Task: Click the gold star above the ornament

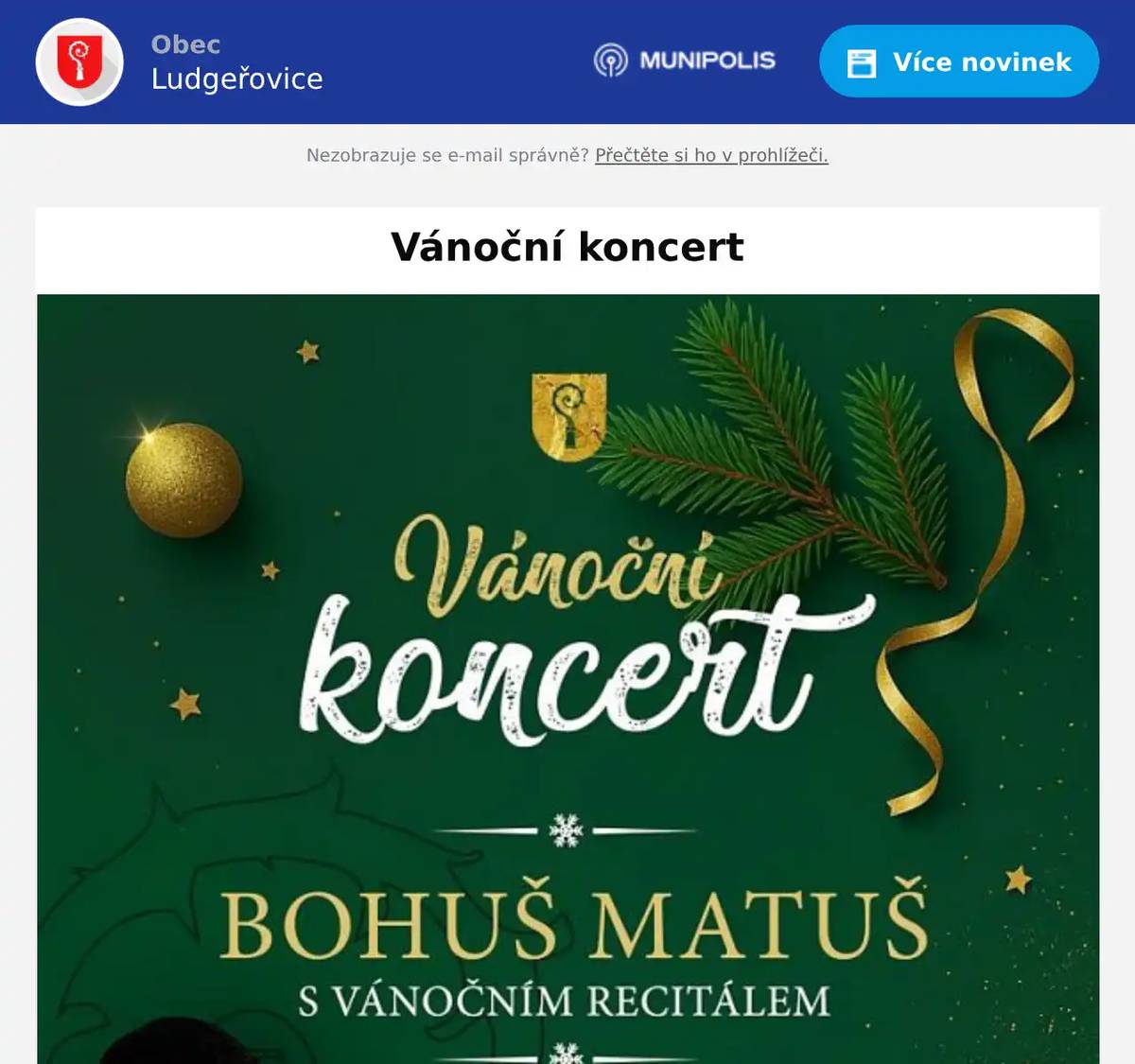Action: 308,352
